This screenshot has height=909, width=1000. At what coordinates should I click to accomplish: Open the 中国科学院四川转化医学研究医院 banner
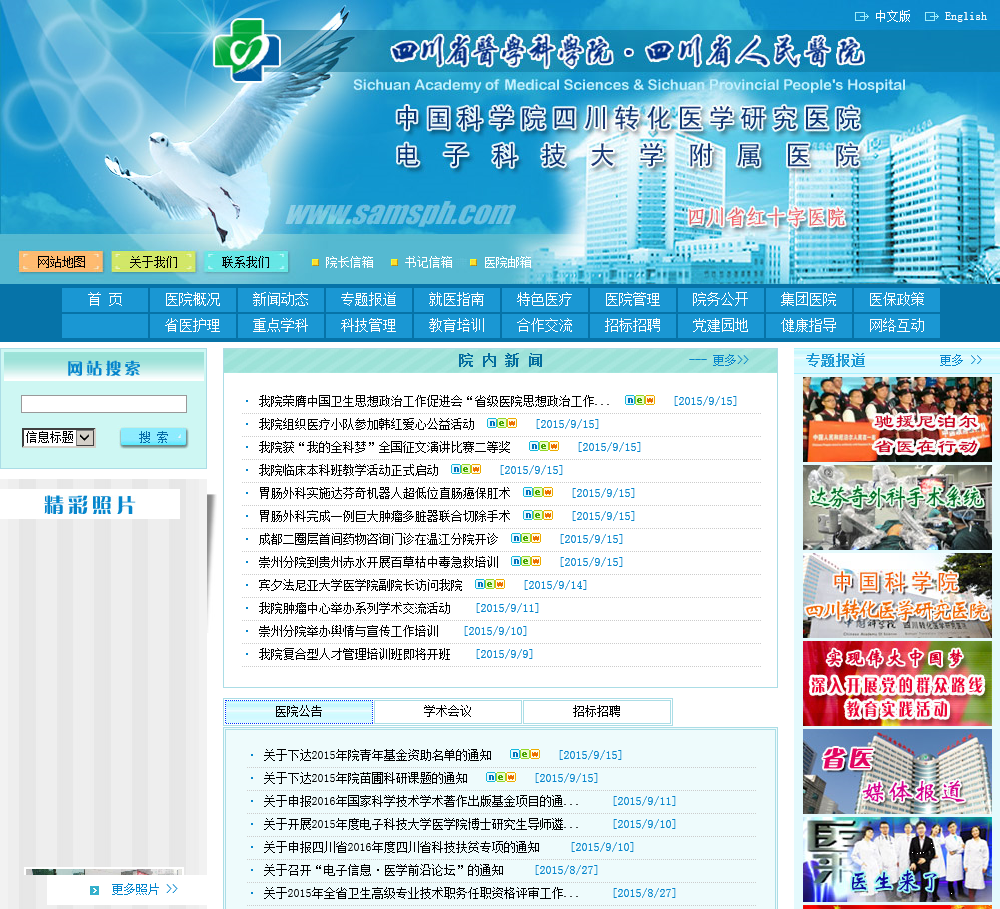[897, 595]
